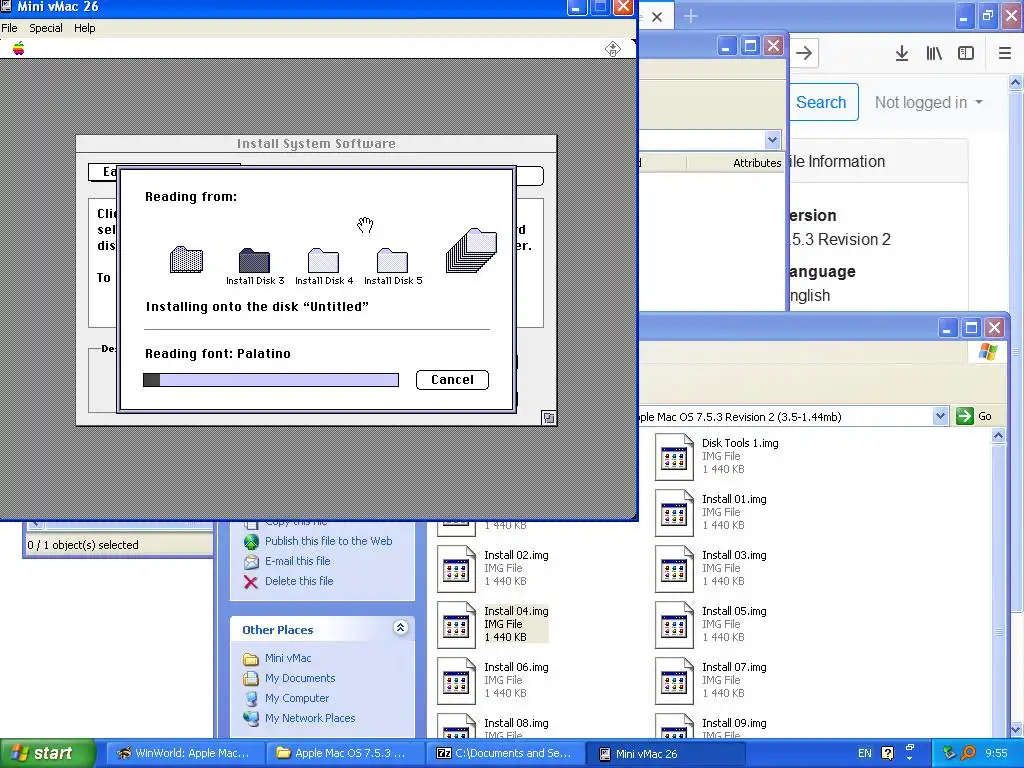Click the browser forward arrow button
The height and width of the screenshot is (768, 1024).
[x=804, y=53]
